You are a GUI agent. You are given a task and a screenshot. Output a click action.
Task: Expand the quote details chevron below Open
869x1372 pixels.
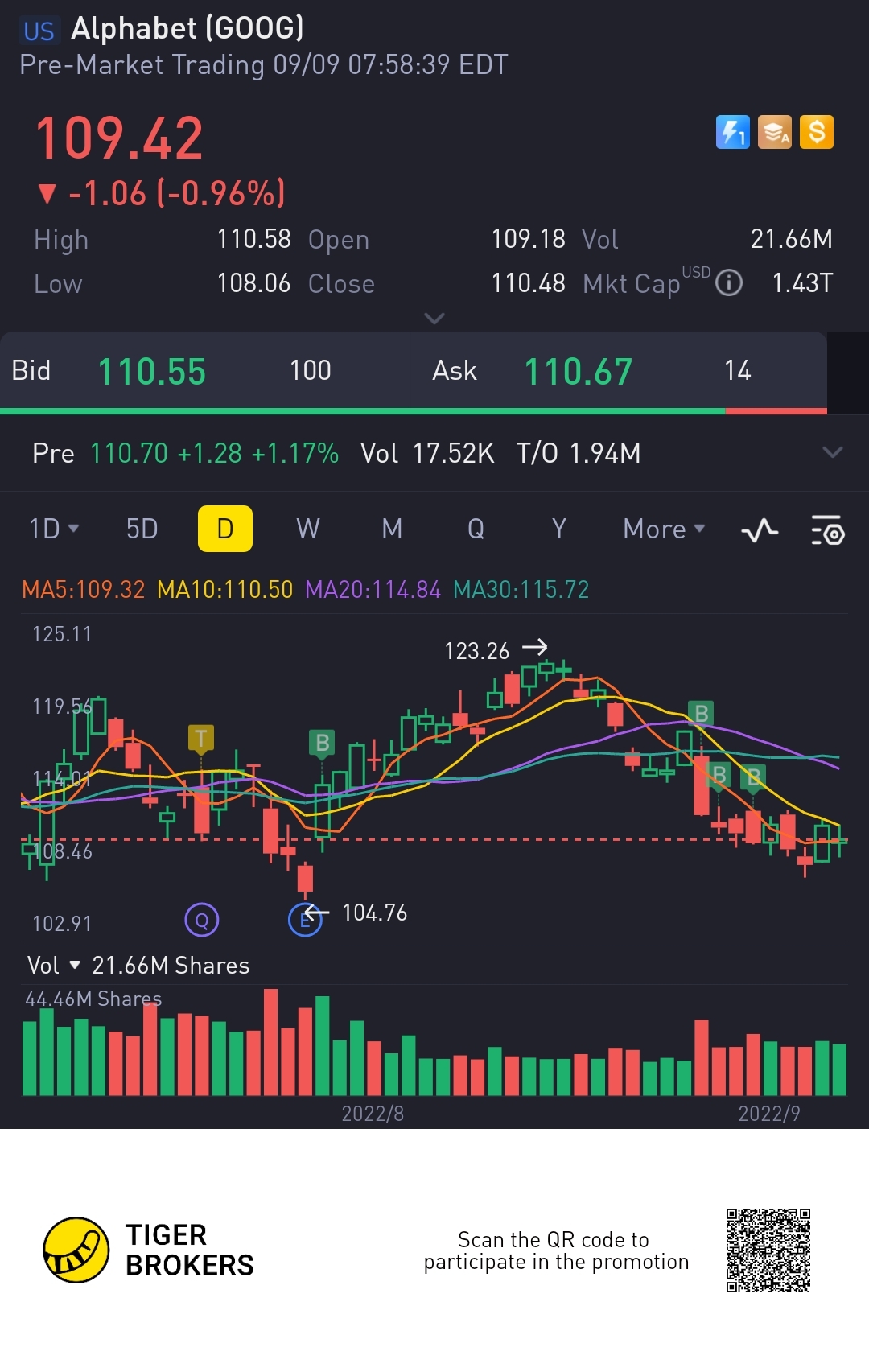434,319
